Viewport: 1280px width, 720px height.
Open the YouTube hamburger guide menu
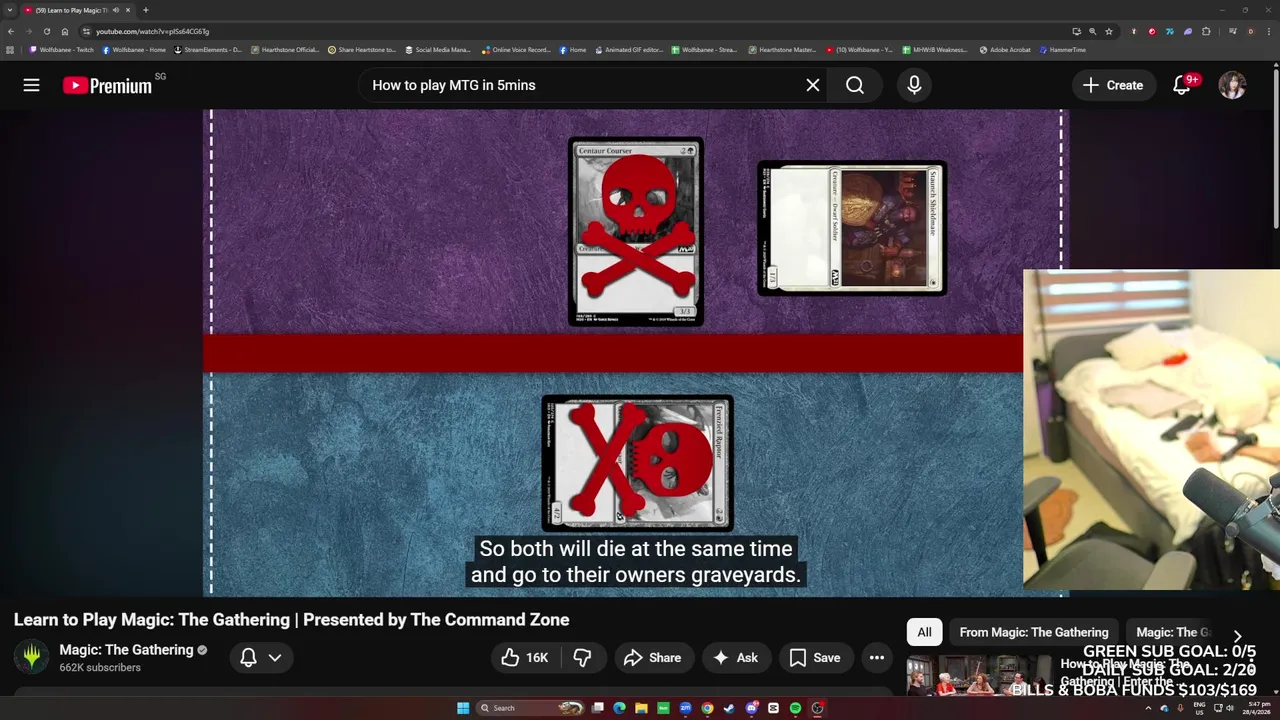[x=32, y=85]
